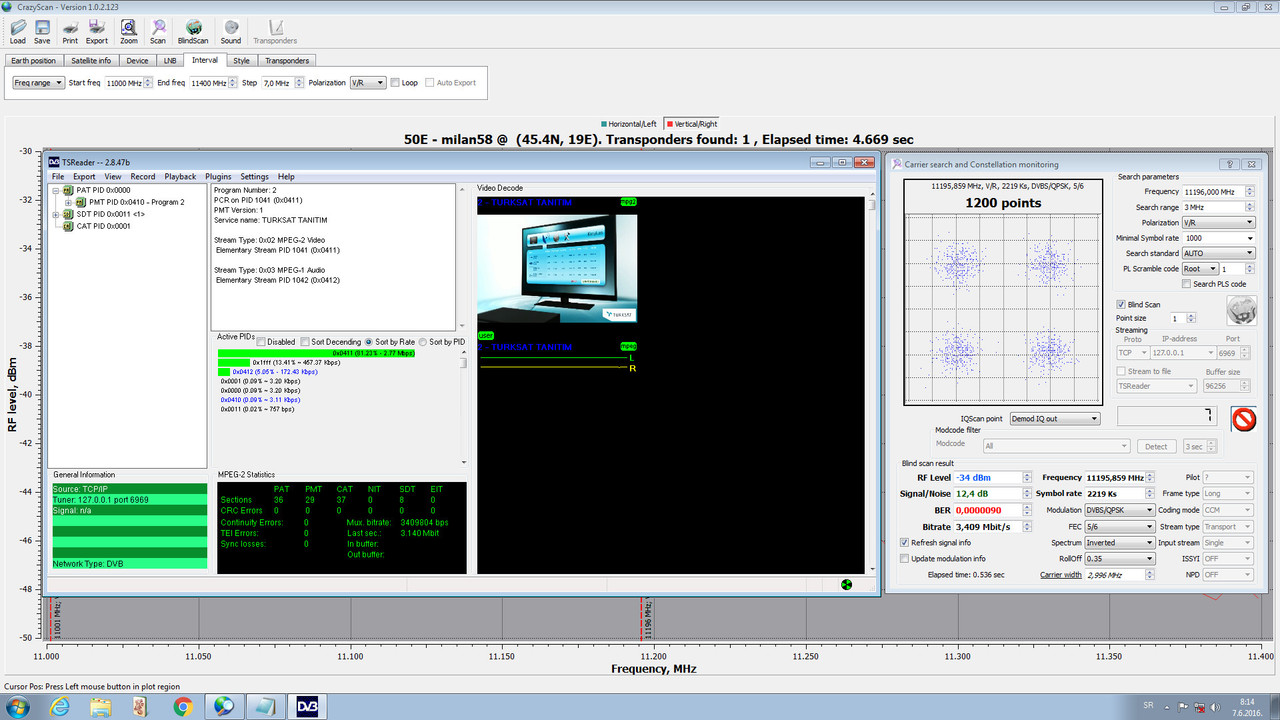The width and height of the screenshot is (1280, 720).
Task: Open the Search standard AUTO dropdown
Action: [x=1218, y=254]
